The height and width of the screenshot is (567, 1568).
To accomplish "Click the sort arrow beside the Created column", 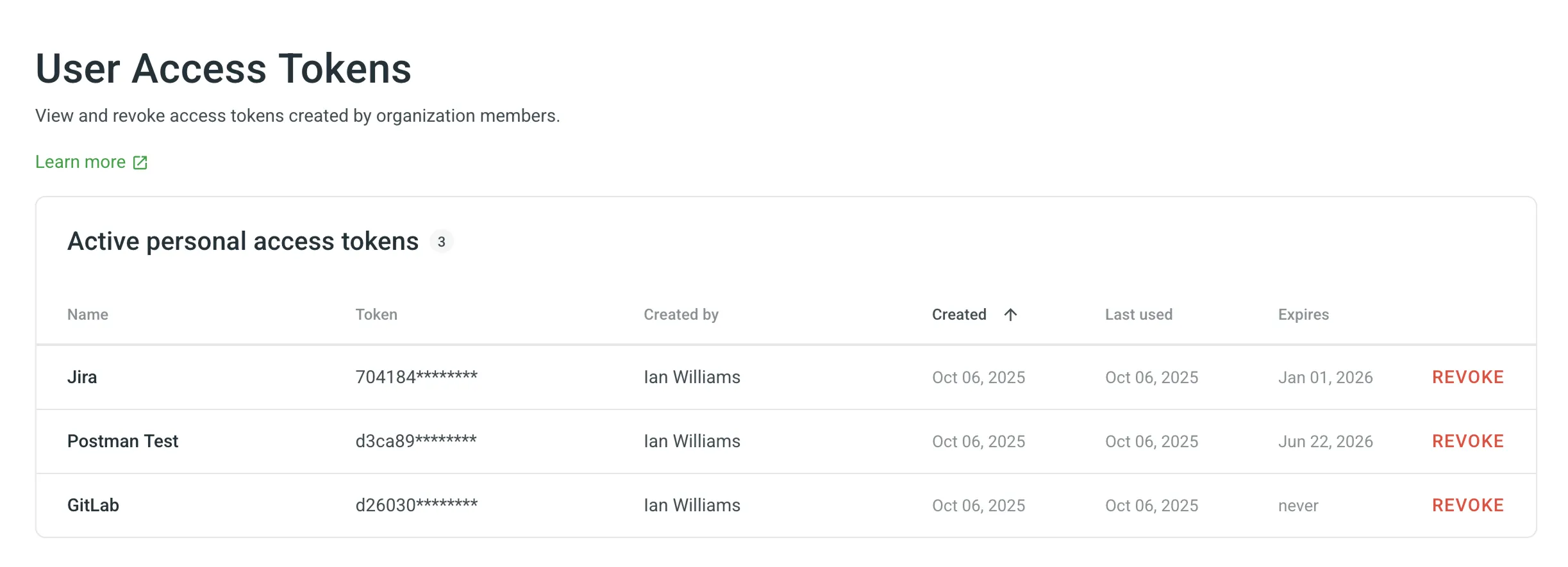I will 1012,315.
